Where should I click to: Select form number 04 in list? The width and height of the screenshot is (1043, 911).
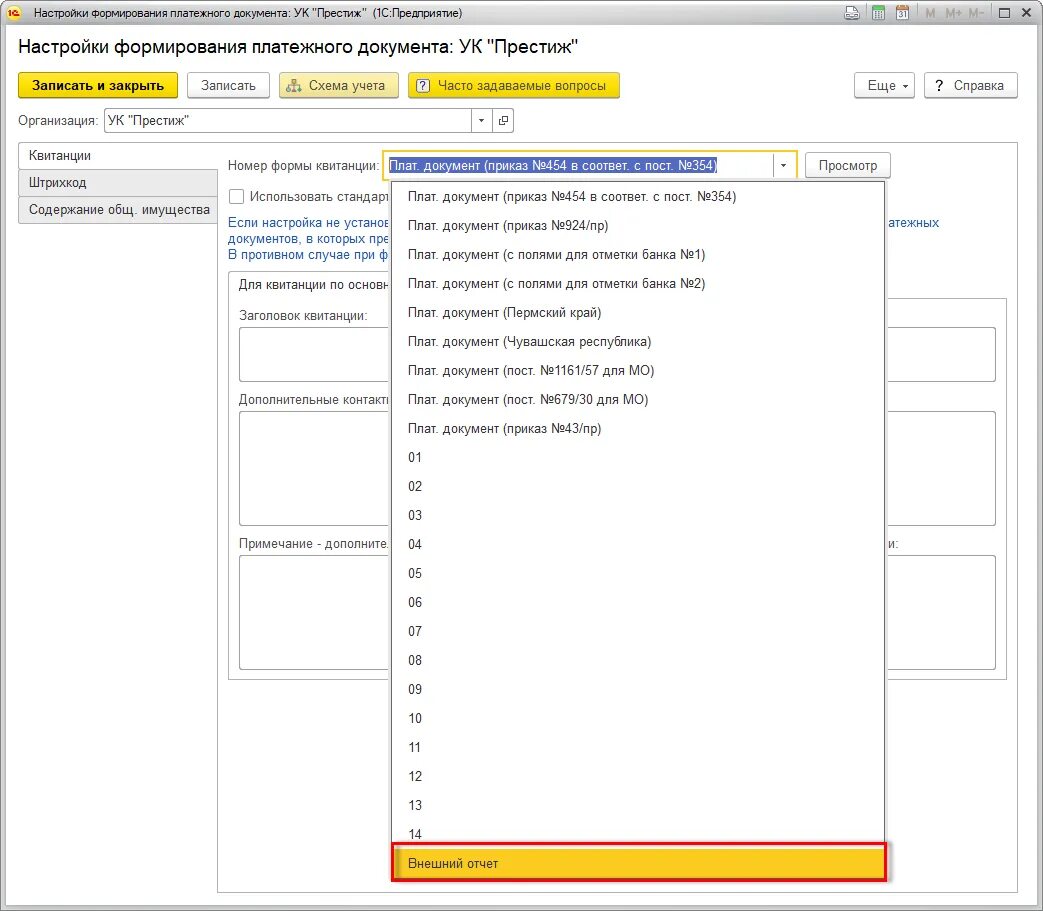pos(639,545)
